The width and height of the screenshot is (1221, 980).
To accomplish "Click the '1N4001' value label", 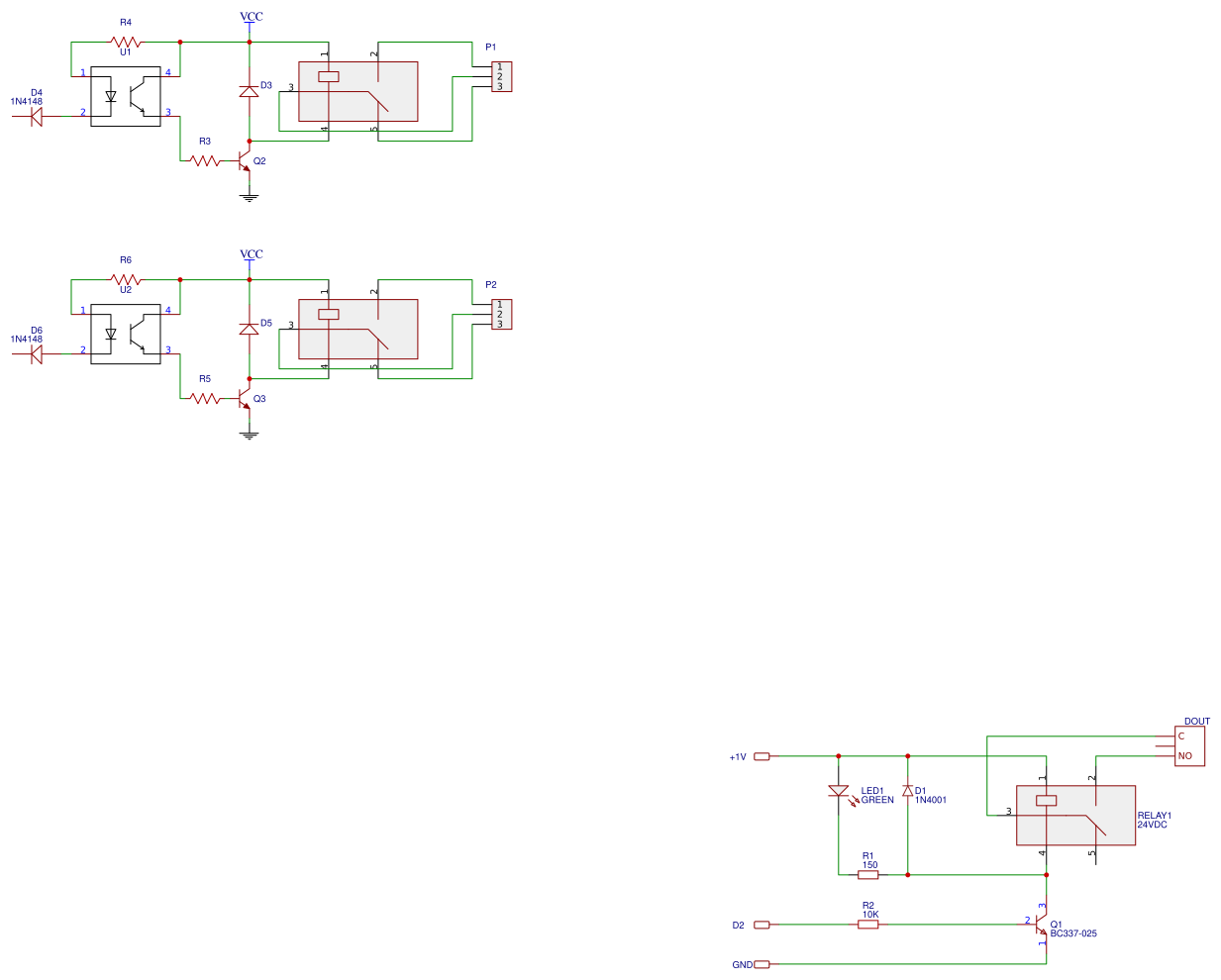I will (x=931, y=800).
